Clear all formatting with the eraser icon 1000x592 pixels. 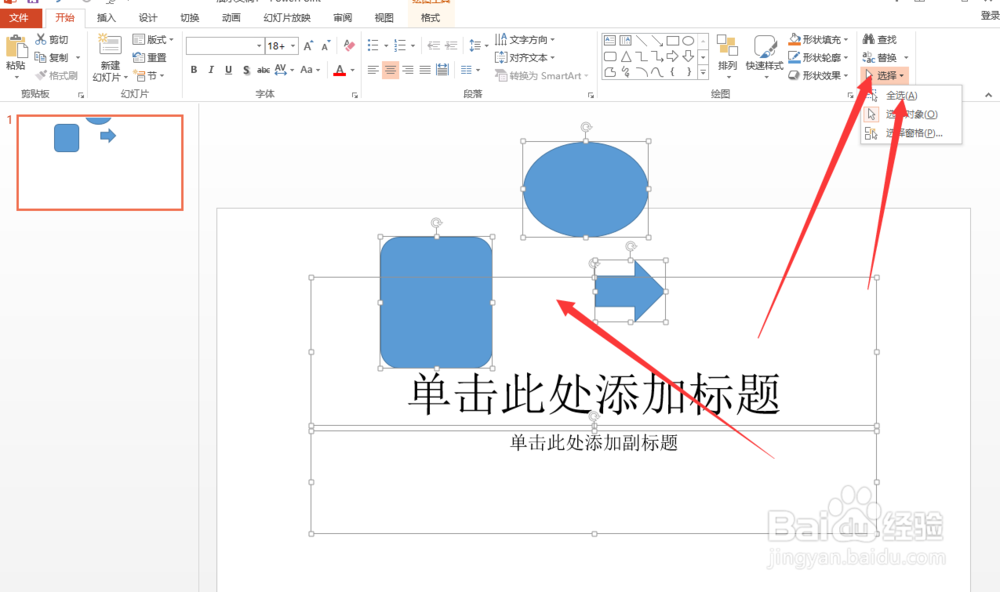pyautogui.click(x=349, y=45)
